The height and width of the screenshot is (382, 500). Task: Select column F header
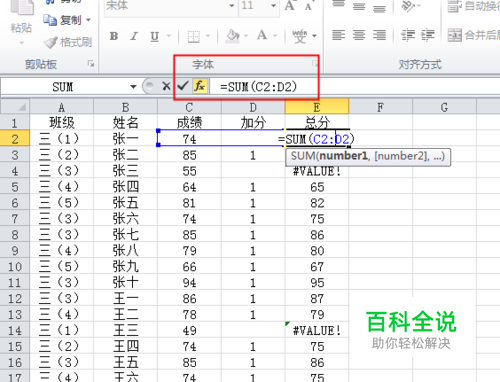(x=381, y=107)
